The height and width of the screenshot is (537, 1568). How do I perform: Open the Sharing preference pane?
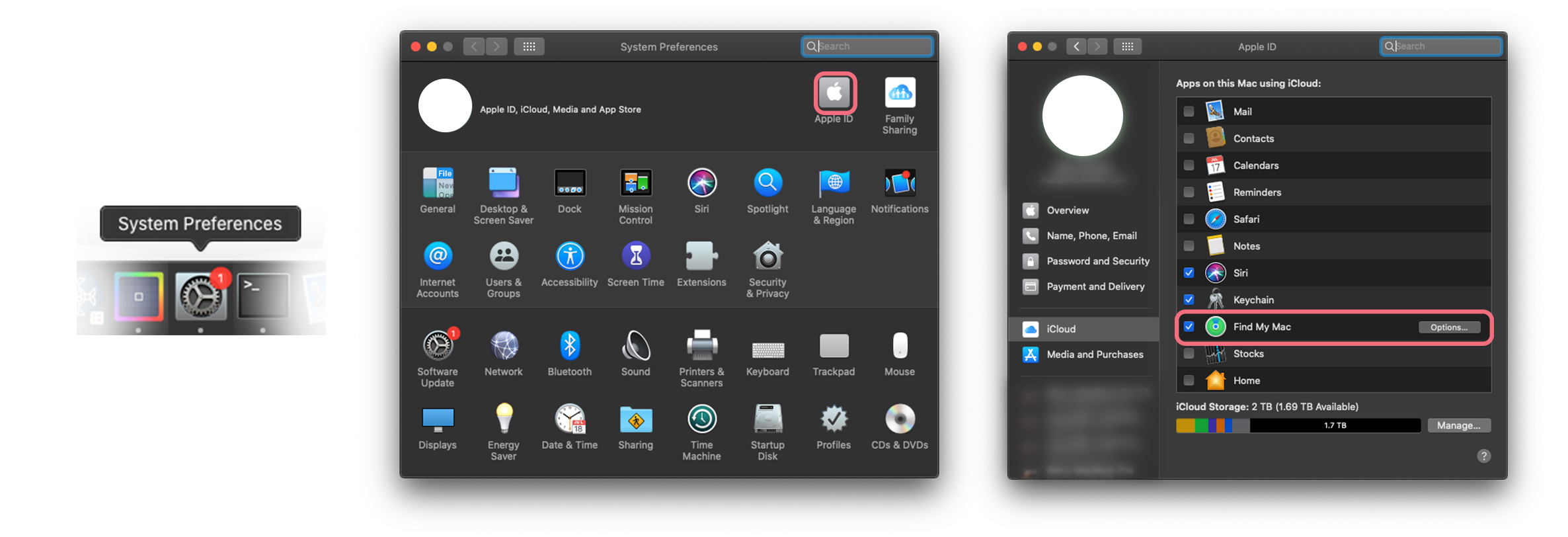click(636, 419)
